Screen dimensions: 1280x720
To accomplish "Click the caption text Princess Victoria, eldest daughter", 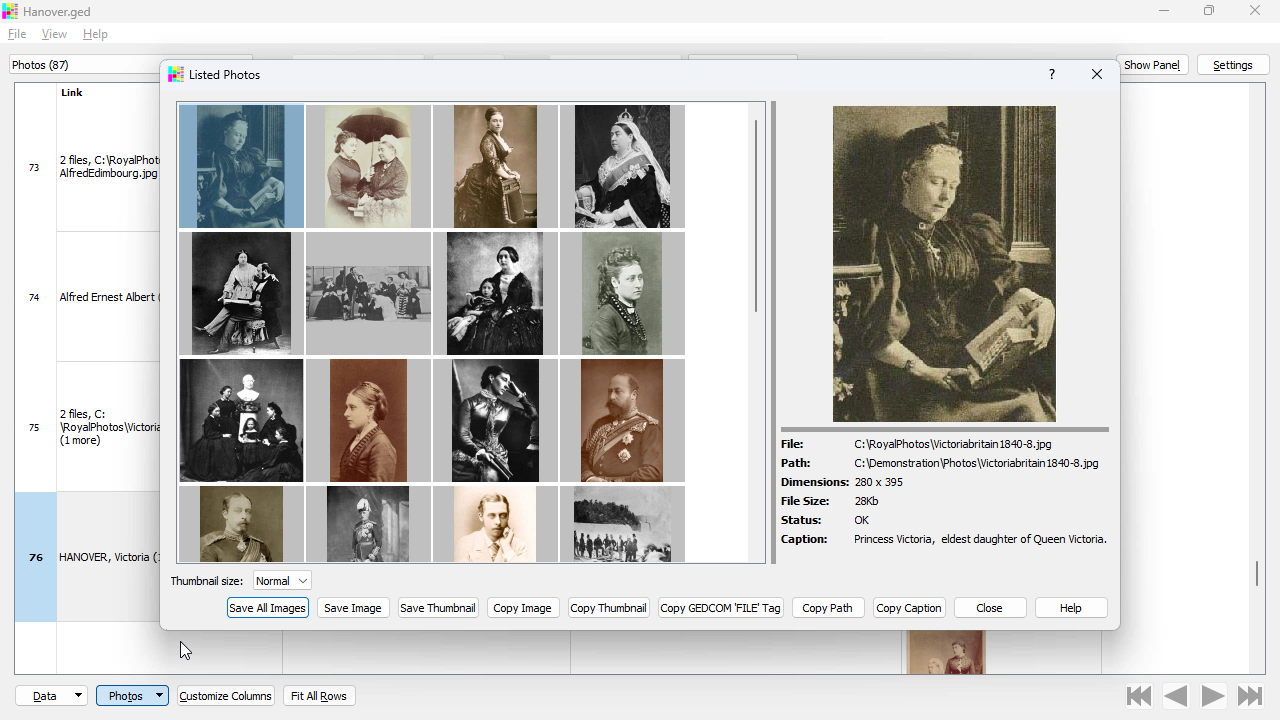I will pyautogui.click(x=980, y=539).
